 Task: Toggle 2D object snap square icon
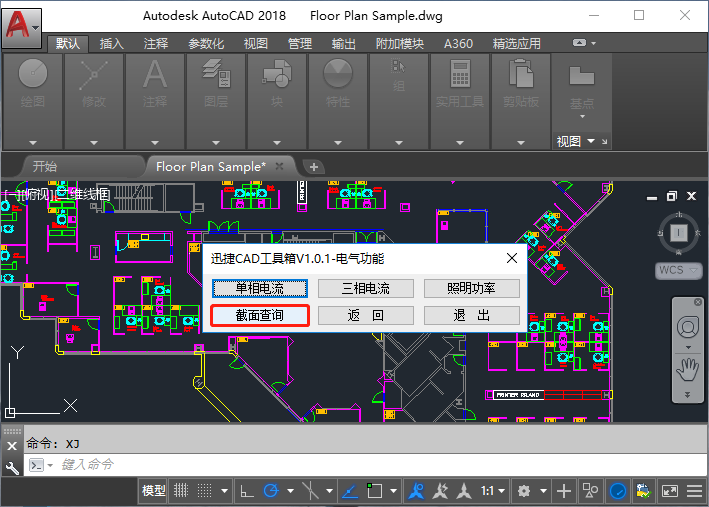click(374, 491)
